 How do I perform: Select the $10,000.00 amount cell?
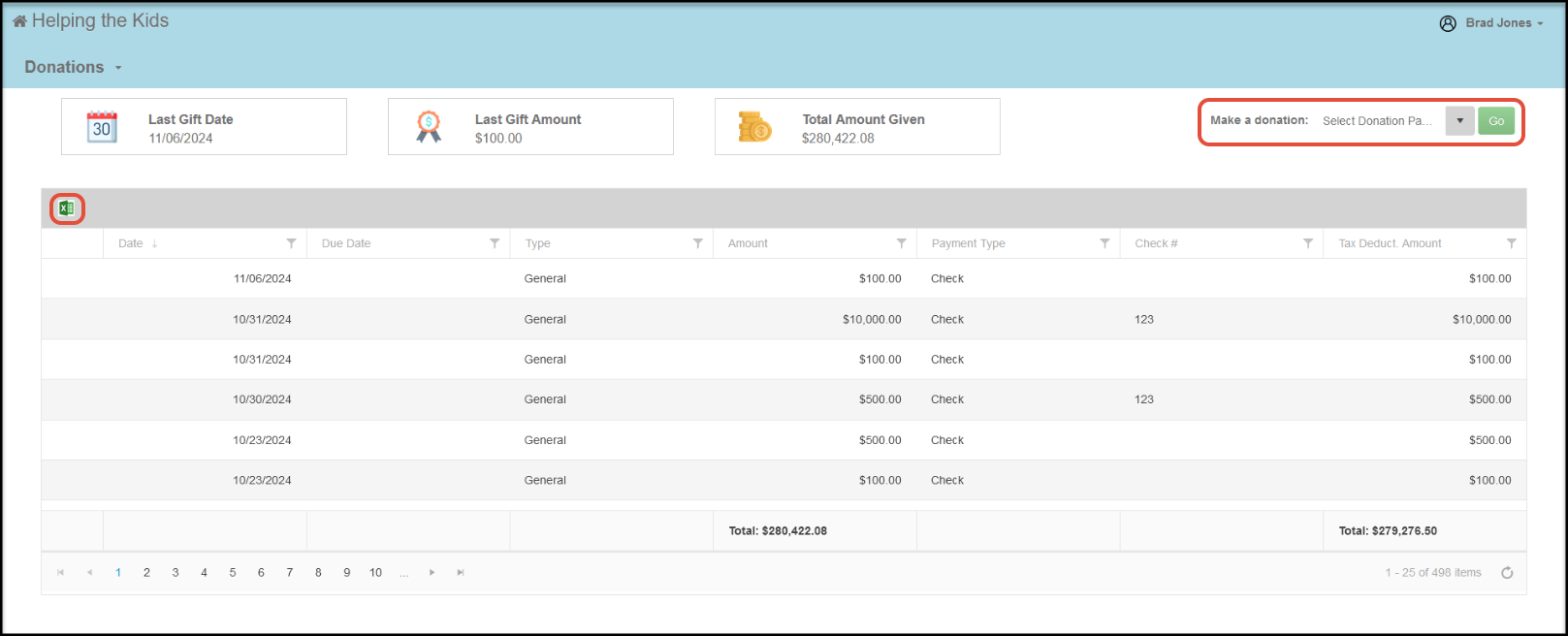(816, 319)
